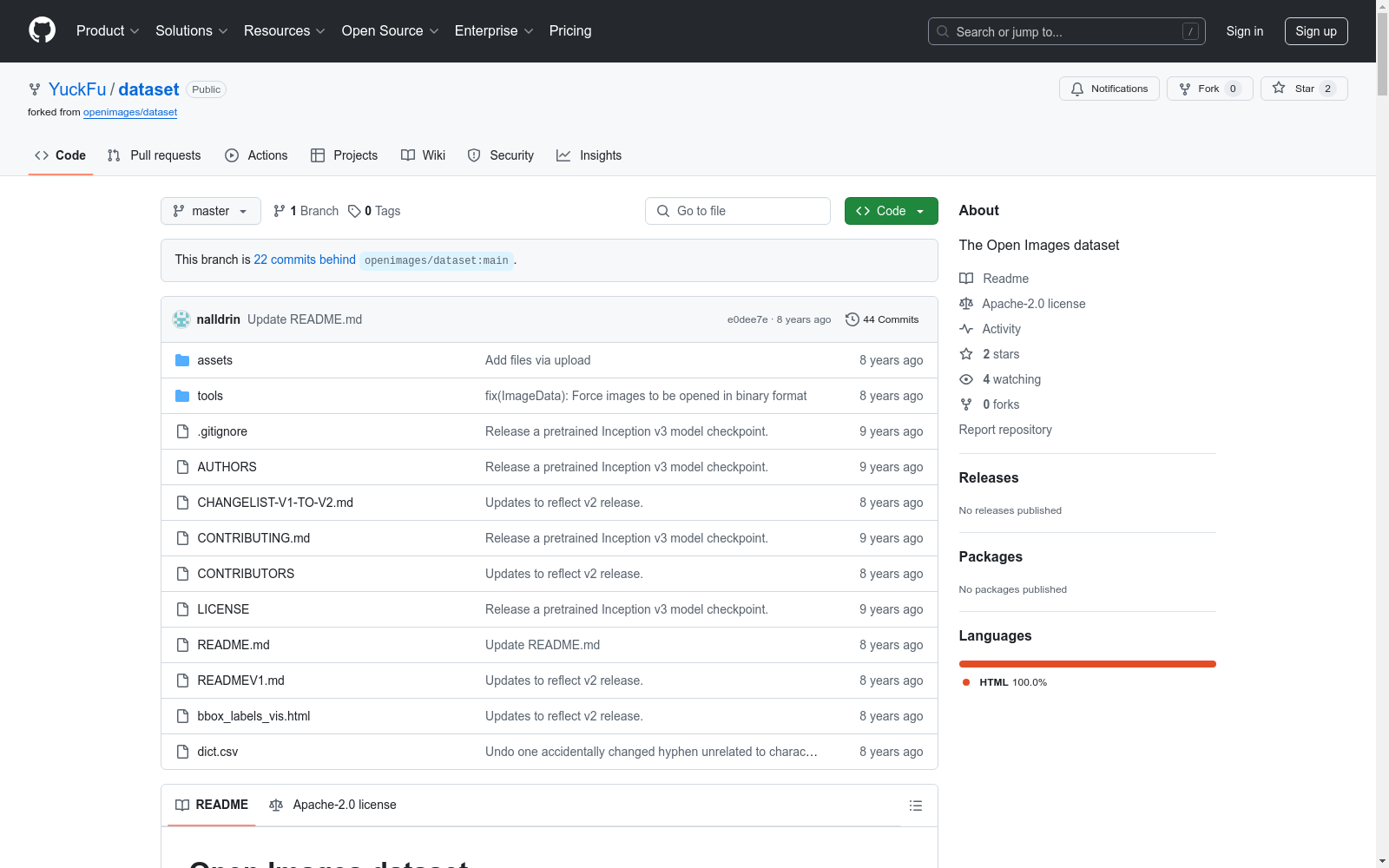
Task: Click Report repository link
Action: [1005, 430]
